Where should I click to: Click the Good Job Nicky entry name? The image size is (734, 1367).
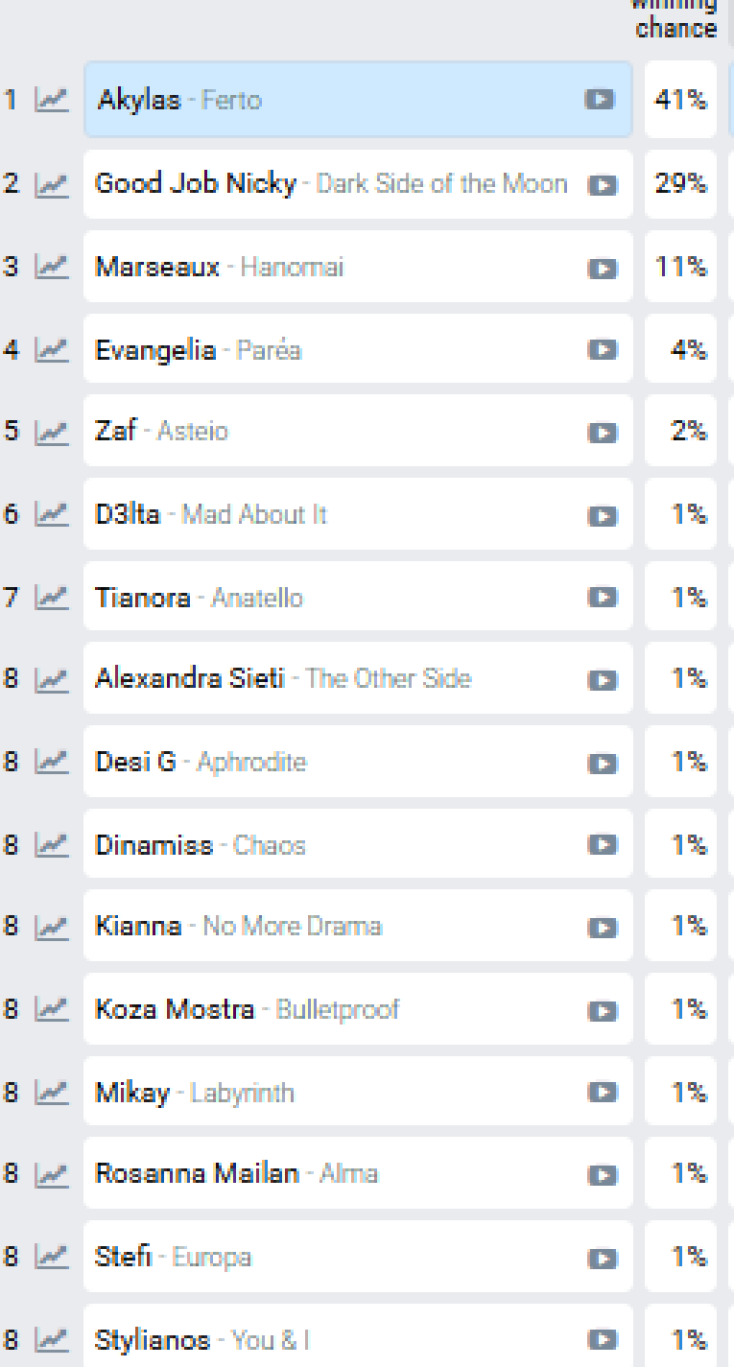(196, 184)
